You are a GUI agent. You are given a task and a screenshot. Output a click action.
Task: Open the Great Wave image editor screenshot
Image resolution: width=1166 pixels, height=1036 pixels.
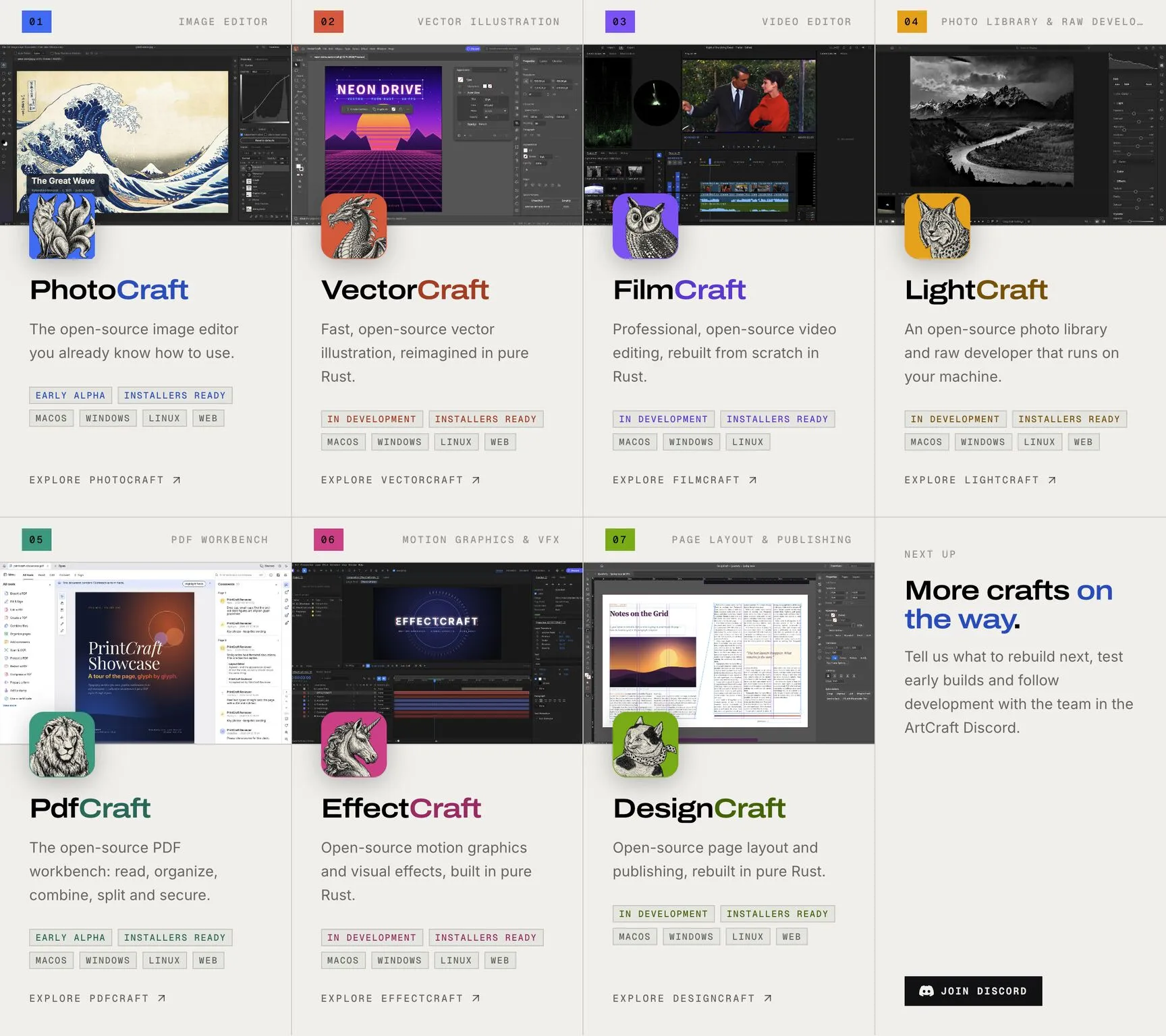coord(146,135)
